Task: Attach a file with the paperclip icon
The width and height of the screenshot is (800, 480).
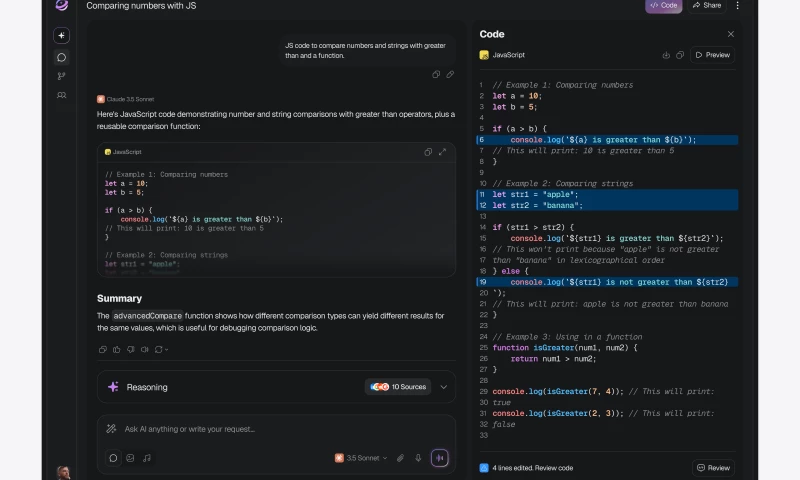Action: [401, 458]
